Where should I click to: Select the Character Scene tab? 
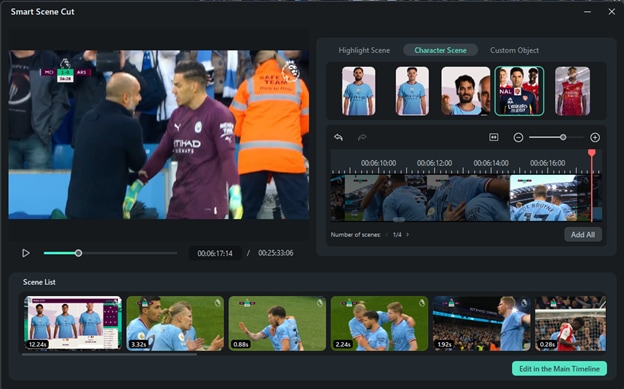[x=440, y=50]
